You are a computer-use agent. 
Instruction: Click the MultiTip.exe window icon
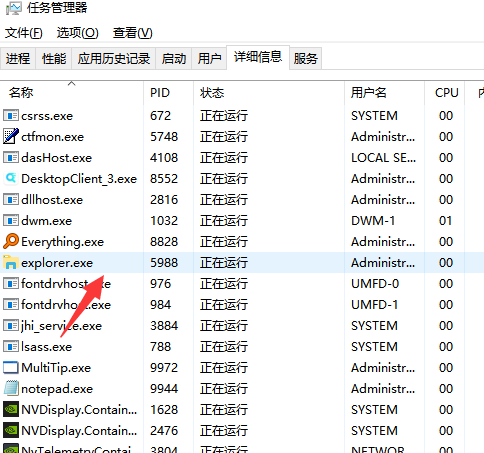11,367
